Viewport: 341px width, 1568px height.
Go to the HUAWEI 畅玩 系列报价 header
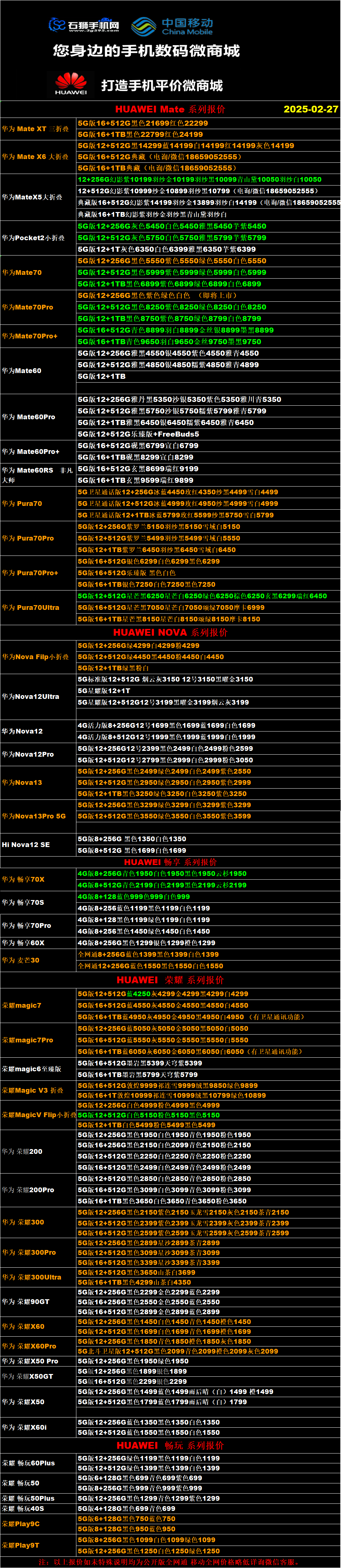coord(170,1445)
